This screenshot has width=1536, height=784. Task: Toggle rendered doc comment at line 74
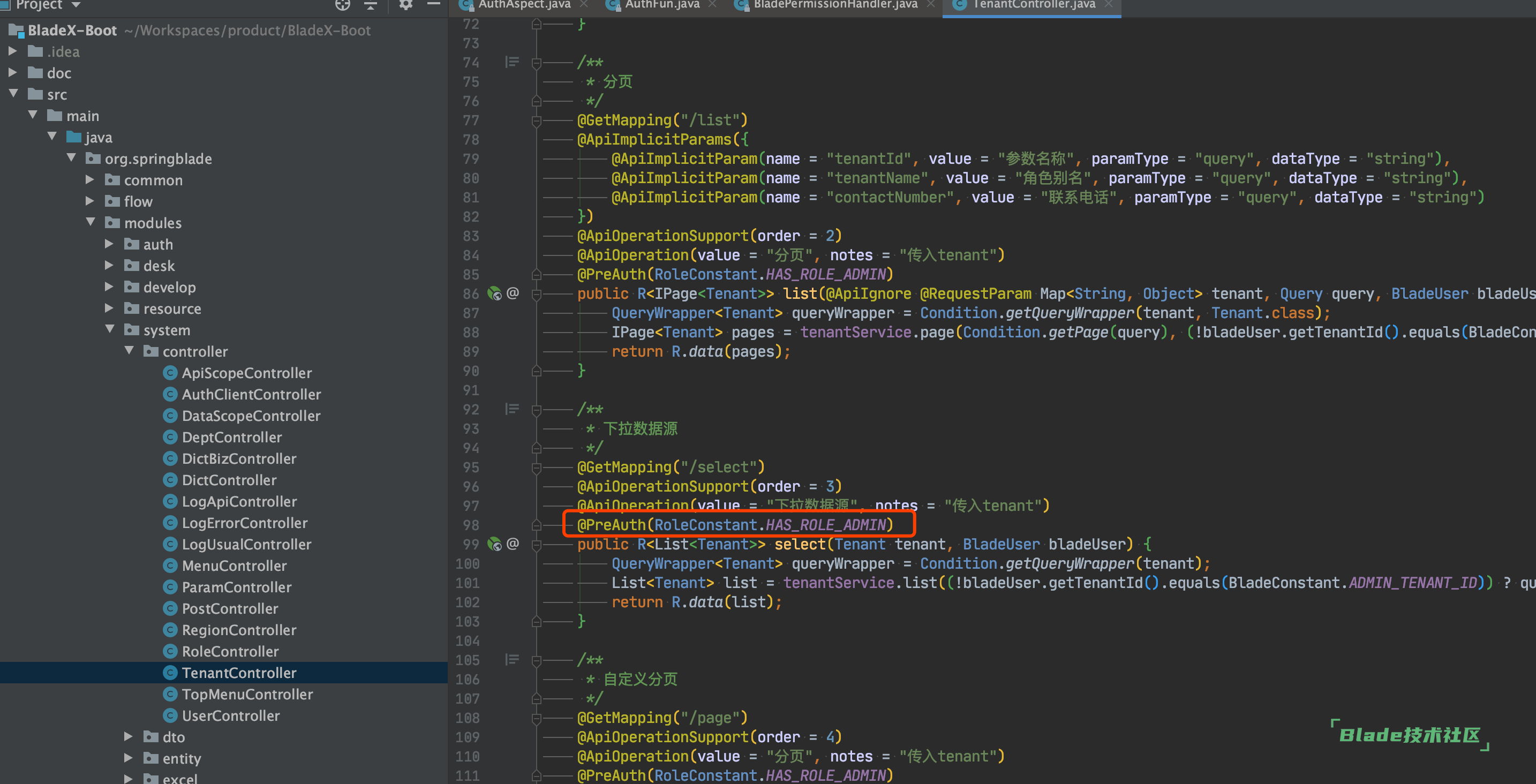pos(511,62)
